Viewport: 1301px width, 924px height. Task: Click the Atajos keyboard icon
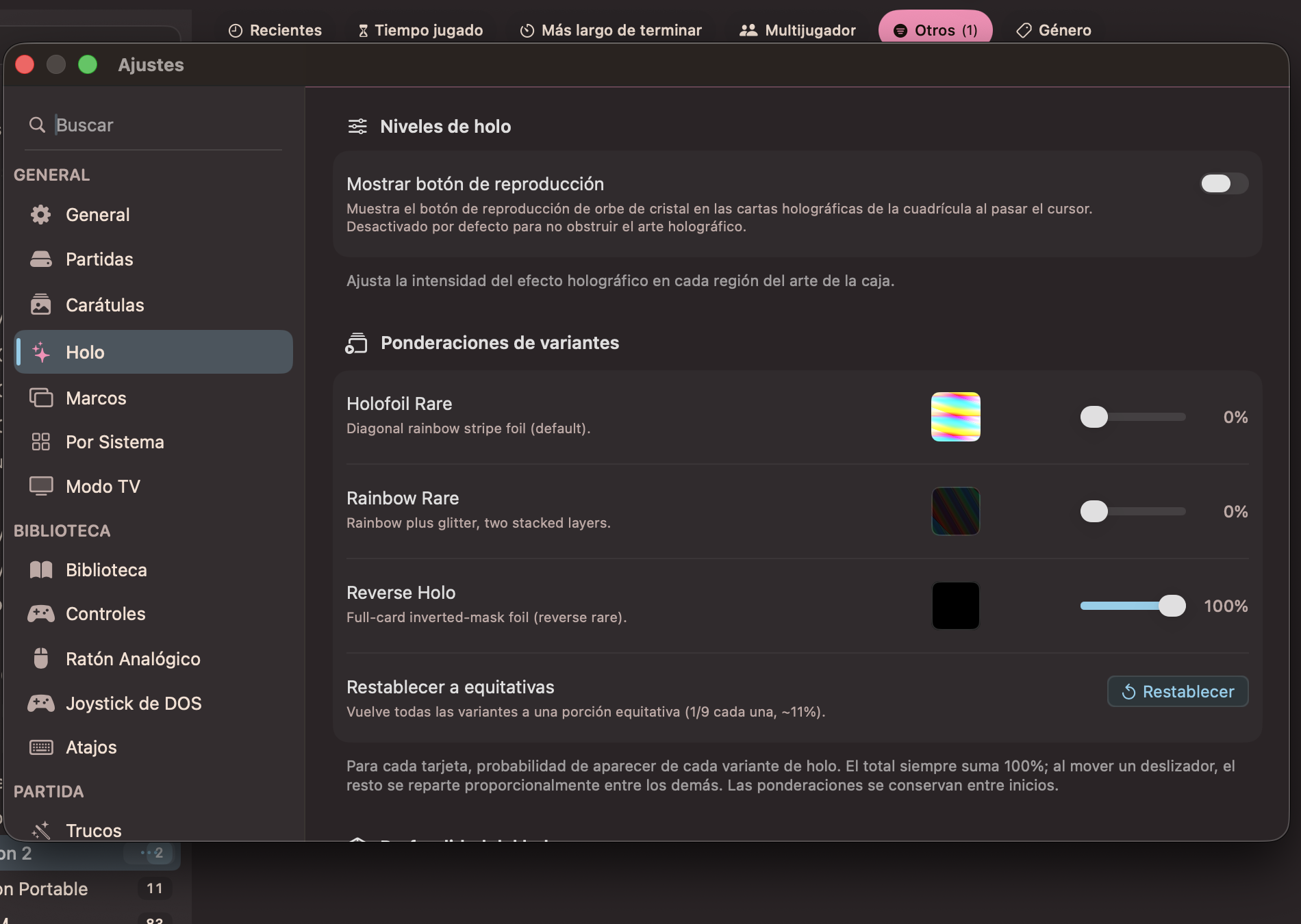[40, 747]
